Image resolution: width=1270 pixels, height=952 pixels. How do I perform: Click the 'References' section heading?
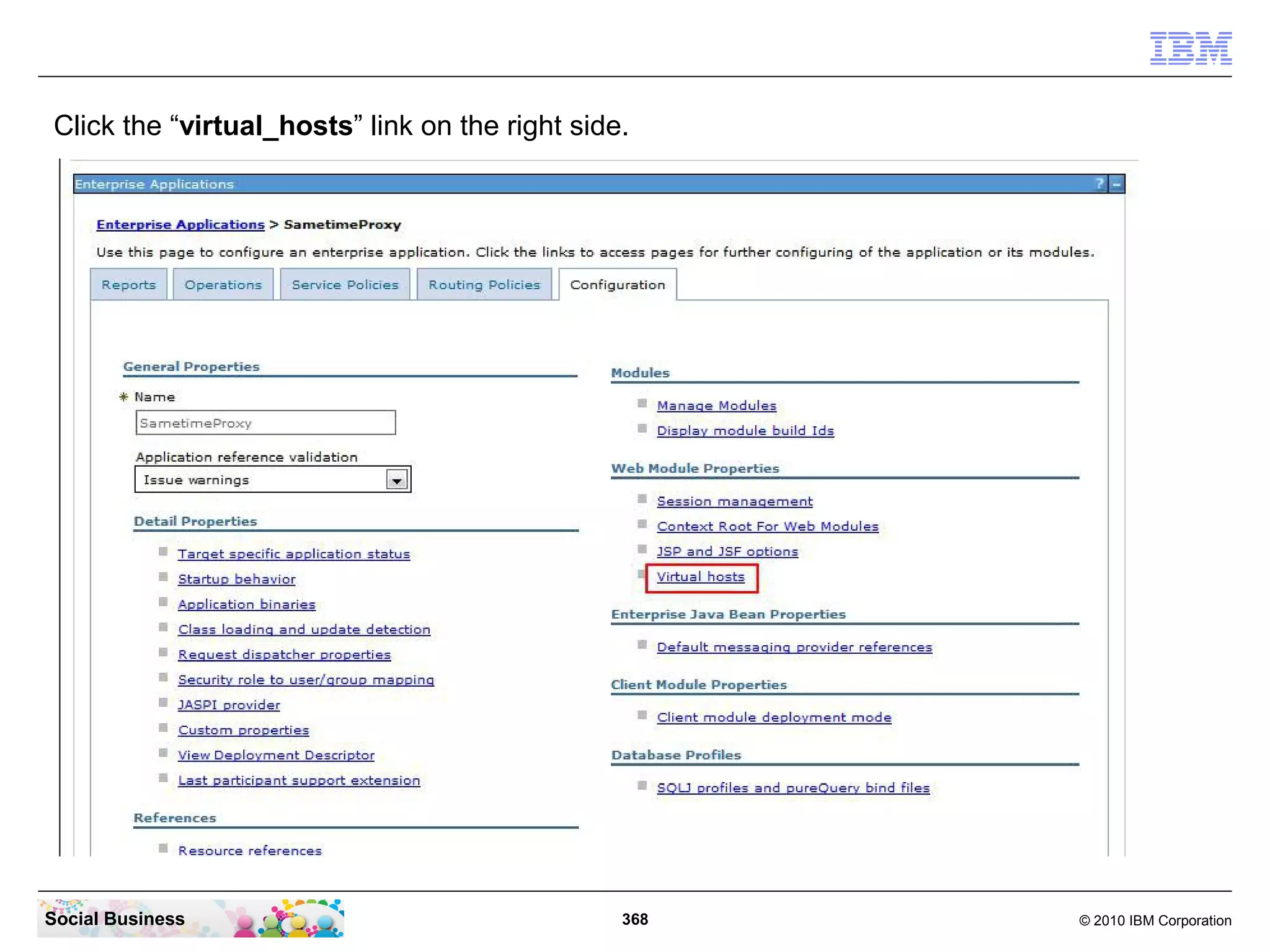coord(175,818)
